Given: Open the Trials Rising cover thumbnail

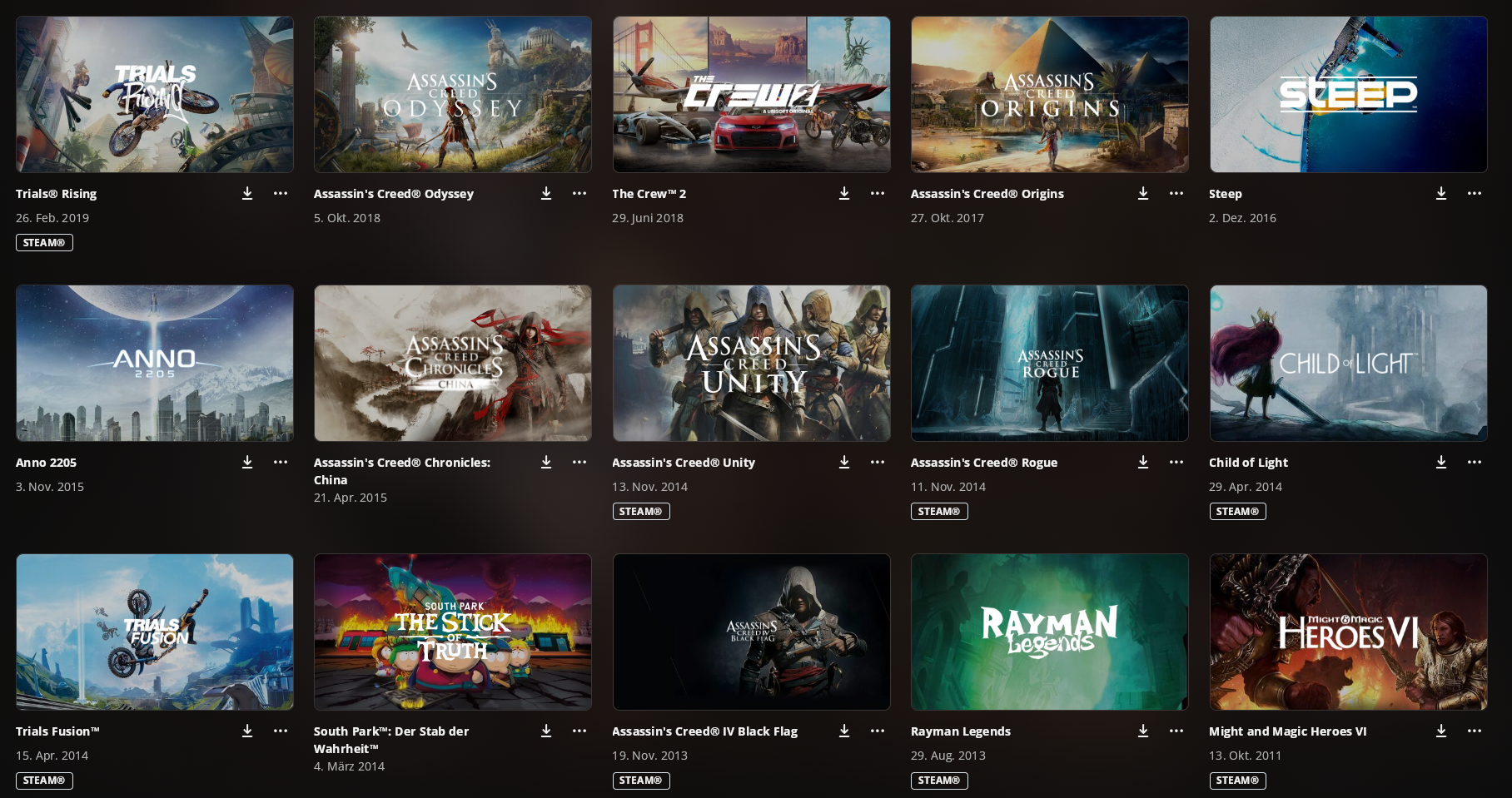Looking at the screenshot, I should click(155, 94).
